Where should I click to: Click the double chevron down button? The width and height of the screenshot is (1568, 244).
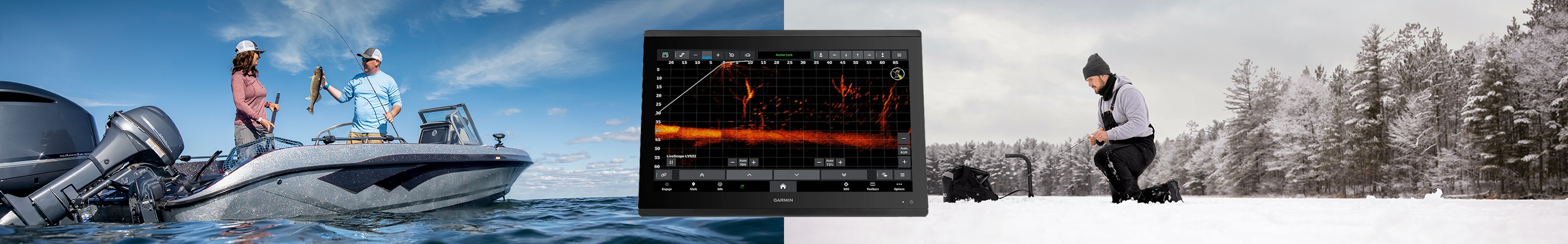point(844,175)
